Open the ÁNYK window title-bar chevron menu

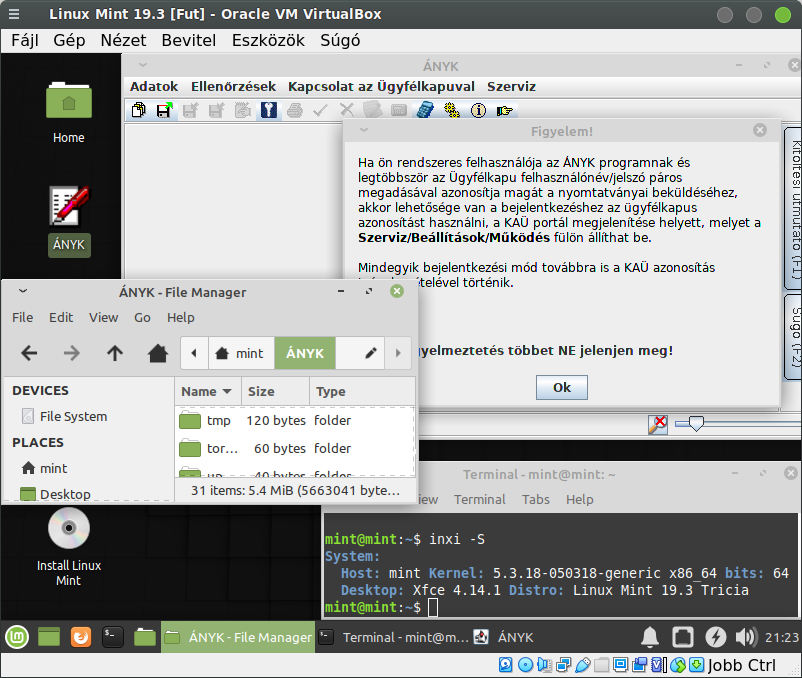143,65
